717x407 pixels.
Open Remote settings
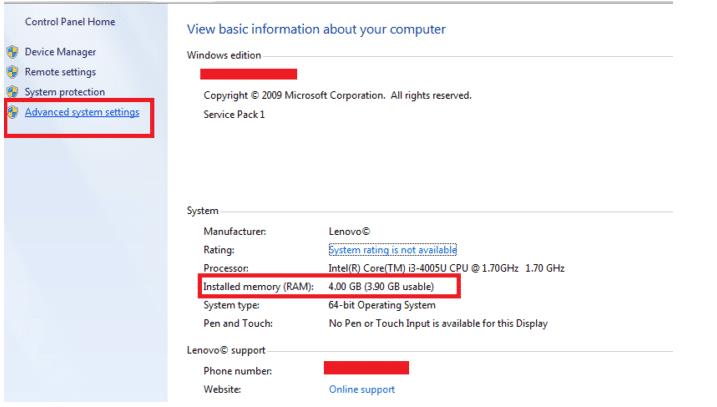60,72
